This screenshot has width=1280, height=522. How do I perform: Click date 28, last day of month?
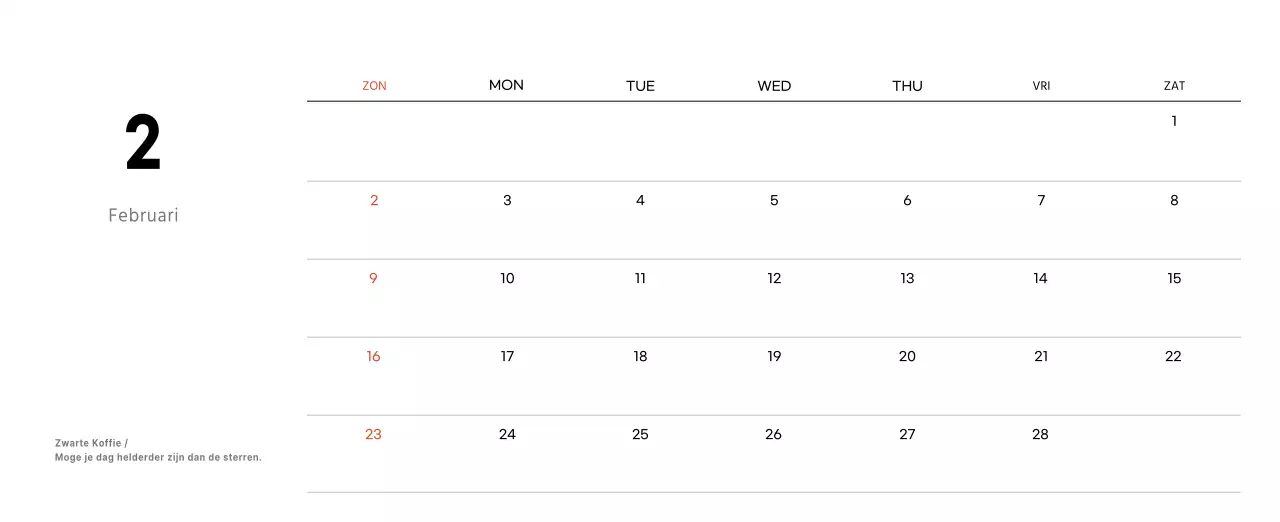(1040, 434)
